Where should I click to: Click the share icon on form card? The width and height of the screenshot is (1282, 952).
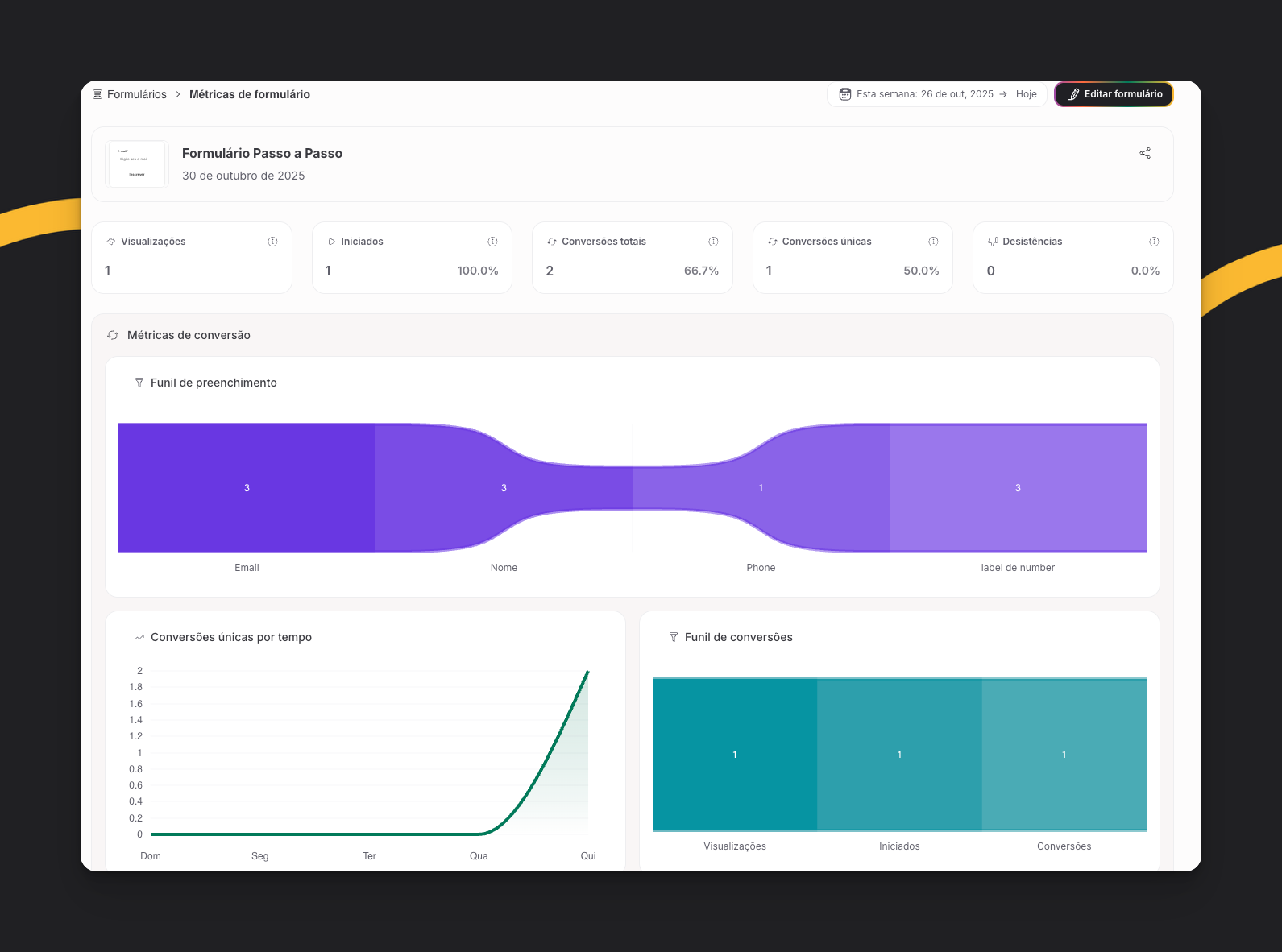coord(1144,153)
